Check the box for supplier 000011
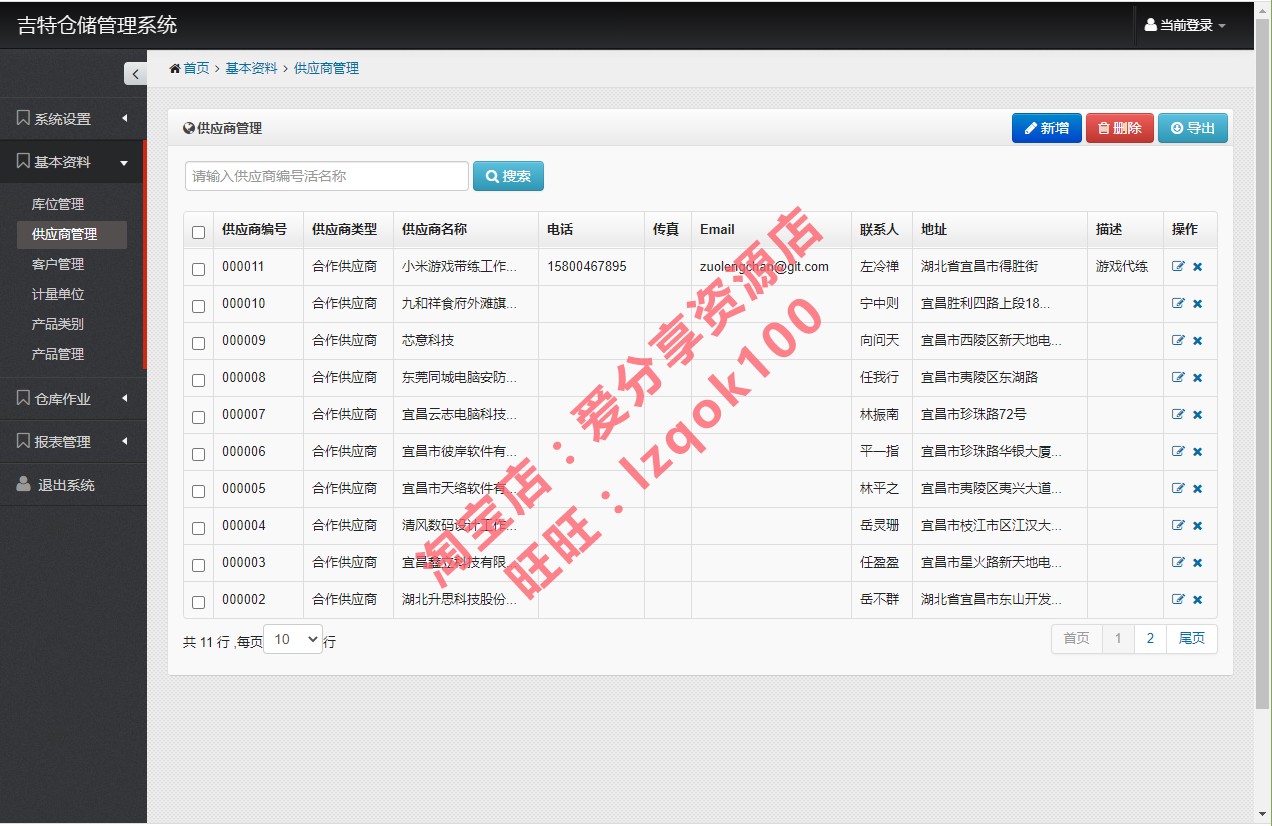The image size is (1272, 826). point(198,269)
